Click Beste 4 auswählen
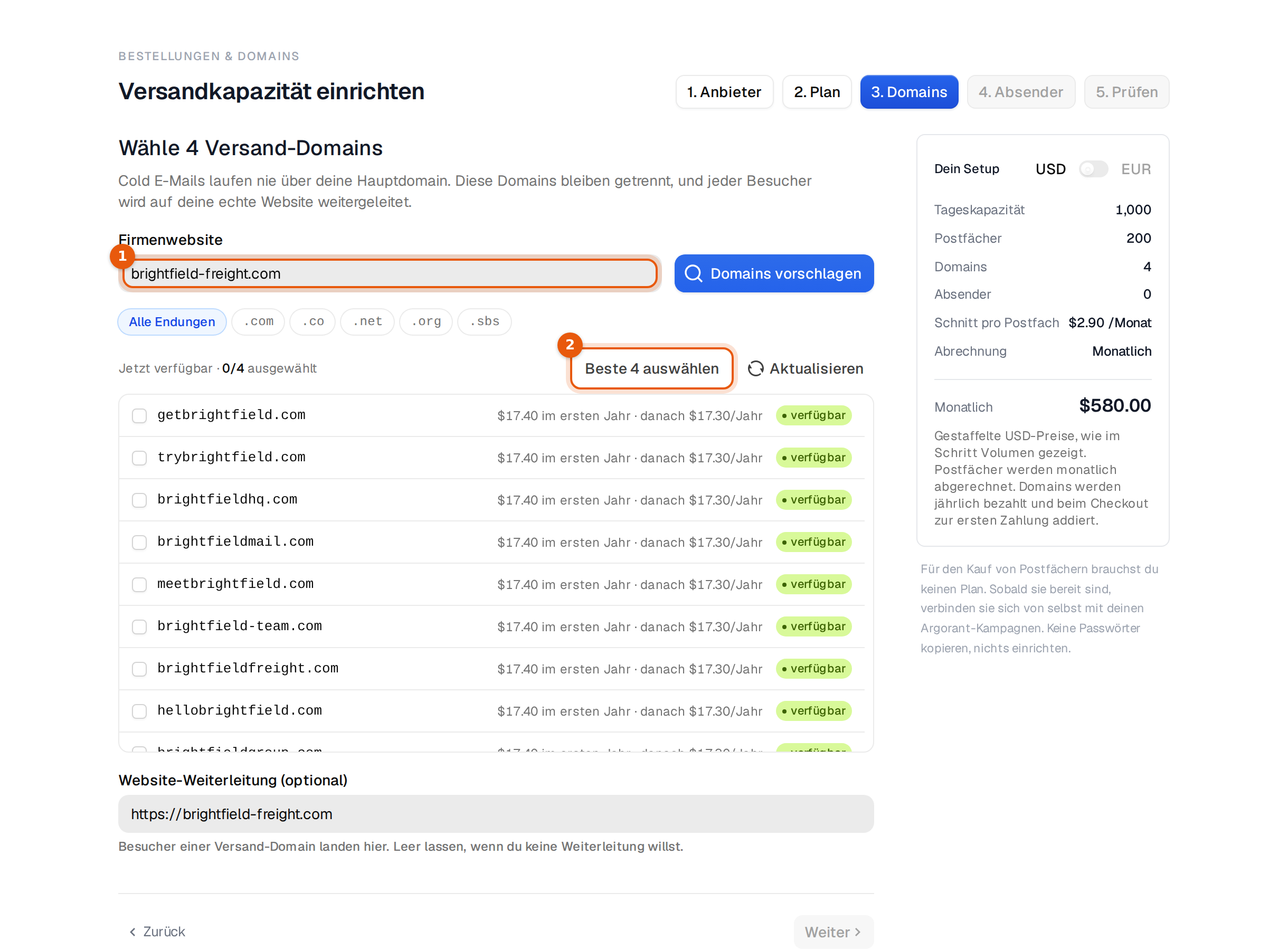 tap(651, 368)
